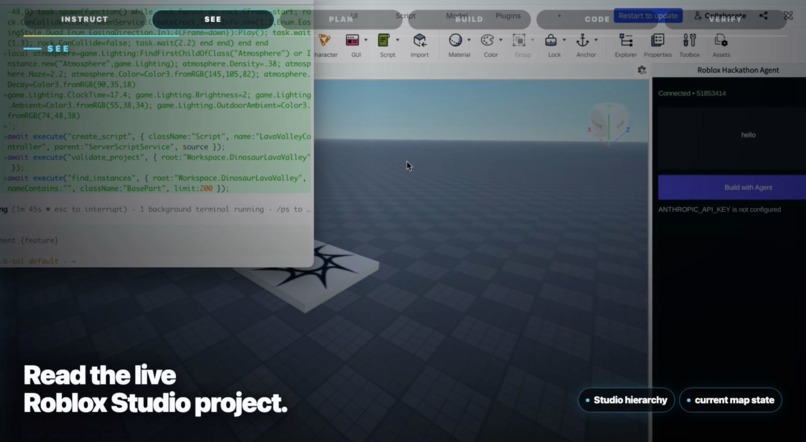
Task: Click the Restart to update button
Action: [648, 16]
